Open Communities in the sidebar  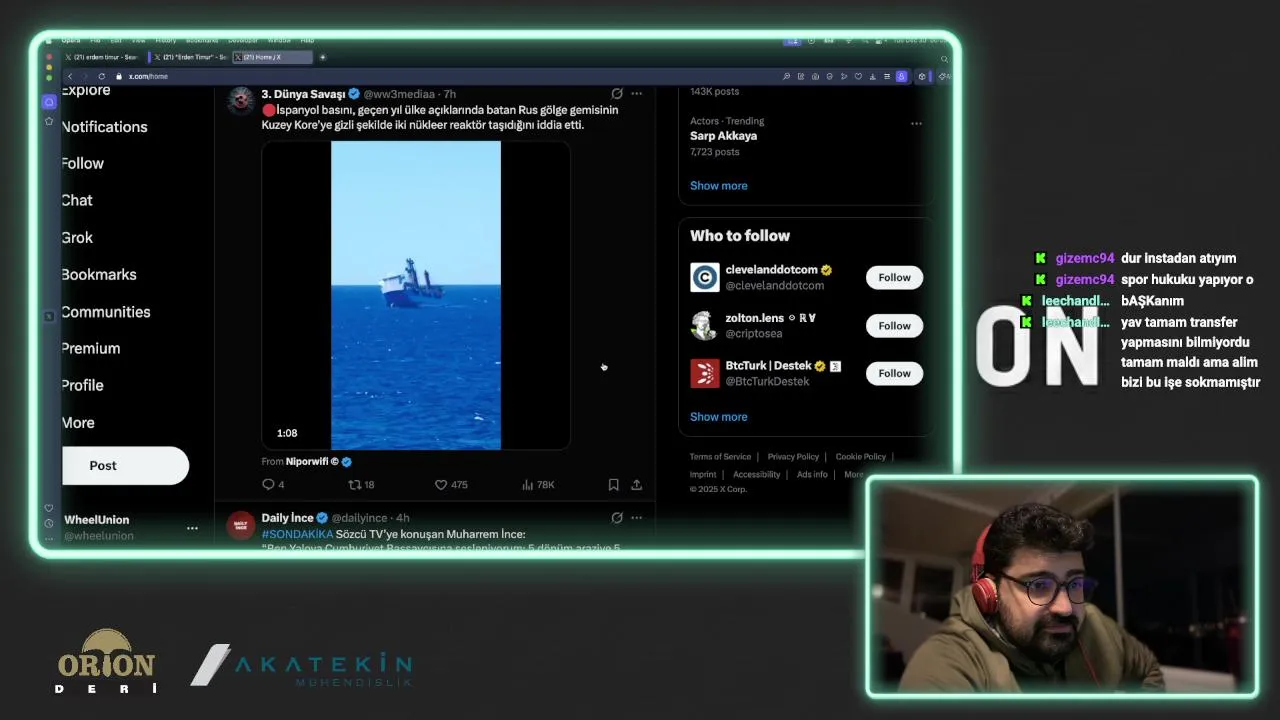(x=106, y=312)
